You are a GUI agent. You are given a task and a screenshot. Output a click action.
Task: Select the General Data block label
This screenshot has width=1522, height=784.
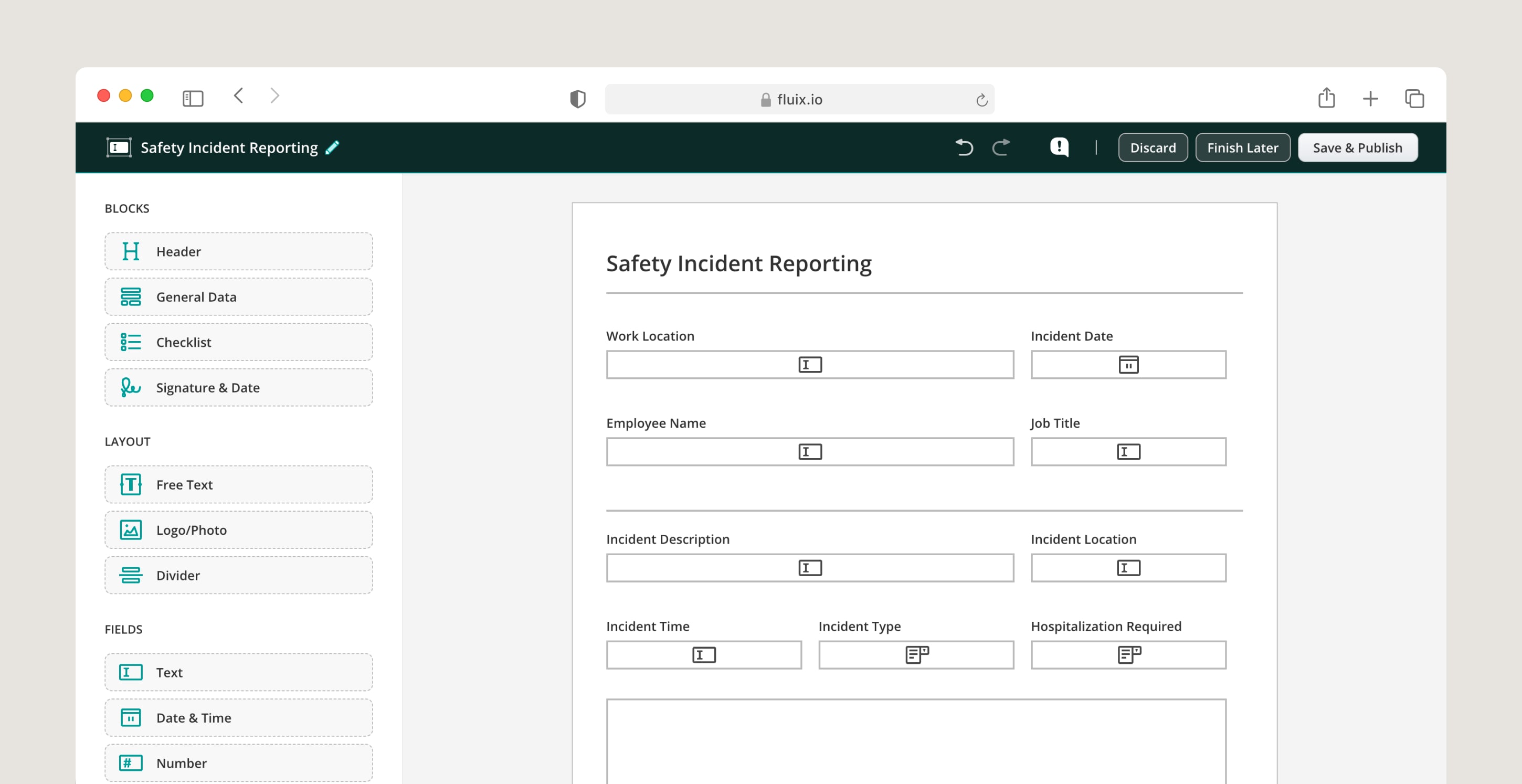click(196, 297)
